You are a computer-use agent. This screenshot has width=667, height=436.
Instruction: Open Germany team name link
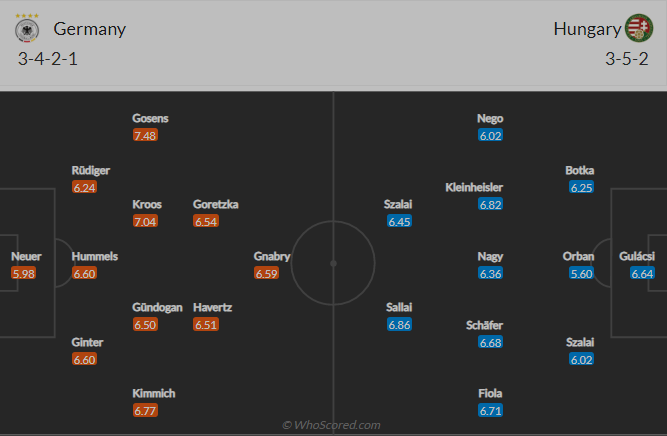(x=90, y=29)
